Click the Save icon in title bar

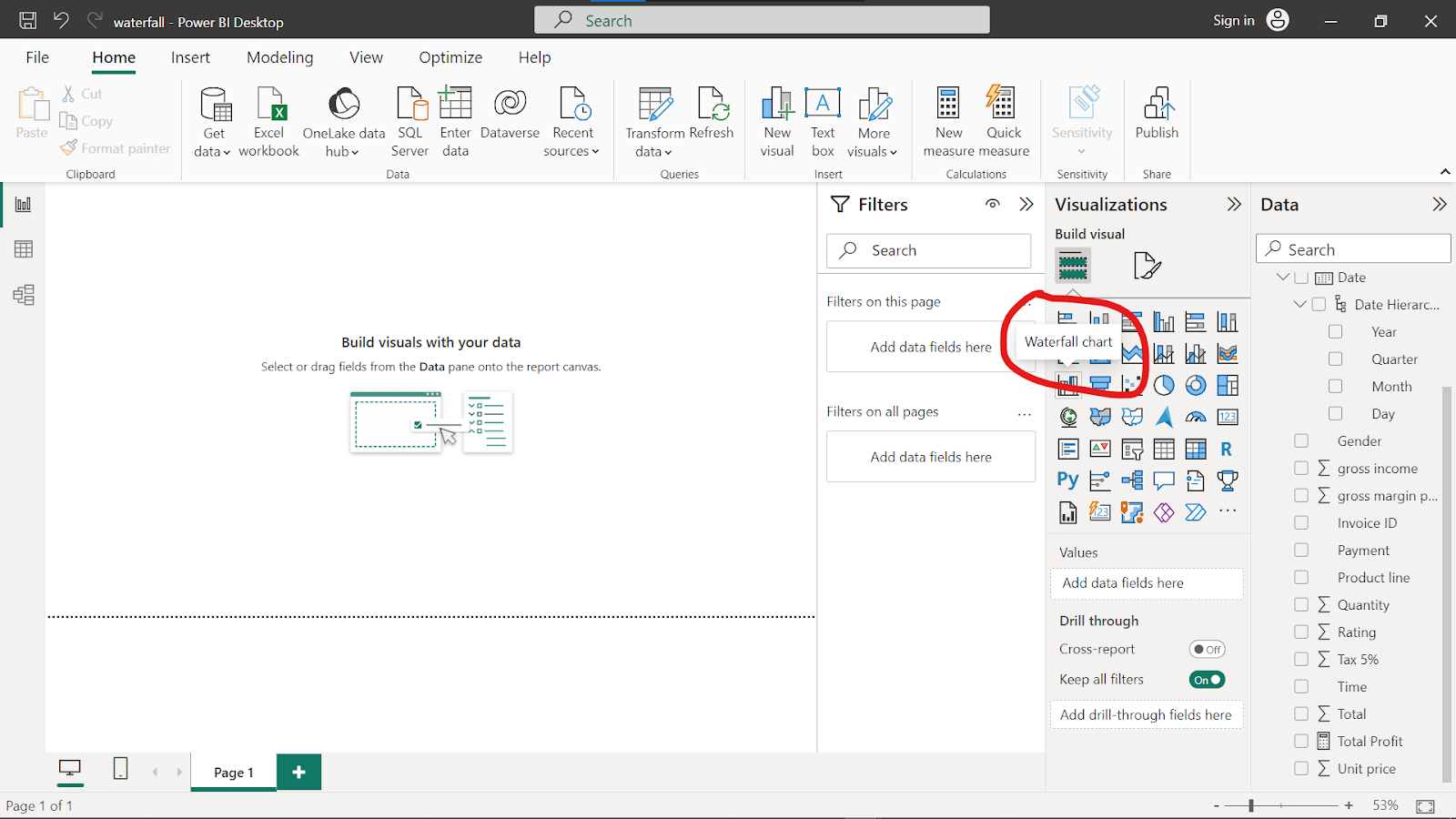pyautogui.click(x=28, y=20)
